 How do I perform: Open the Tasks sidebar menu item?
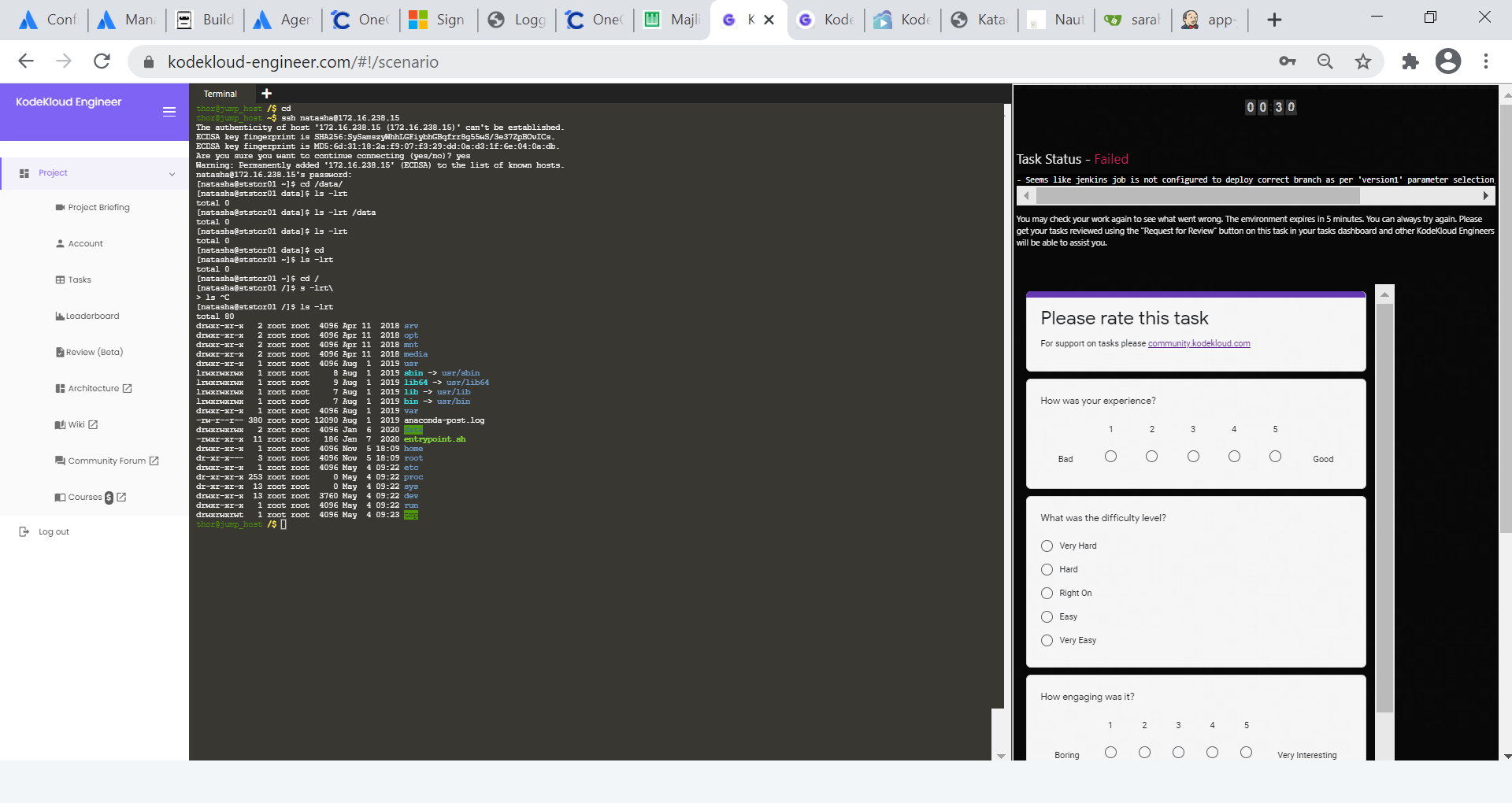point(80,280)
